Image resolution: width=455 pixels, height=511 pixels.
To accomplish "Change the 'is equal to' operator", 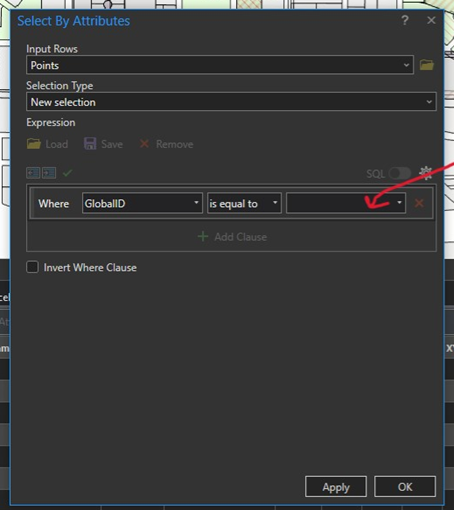I will pos(244,203).
